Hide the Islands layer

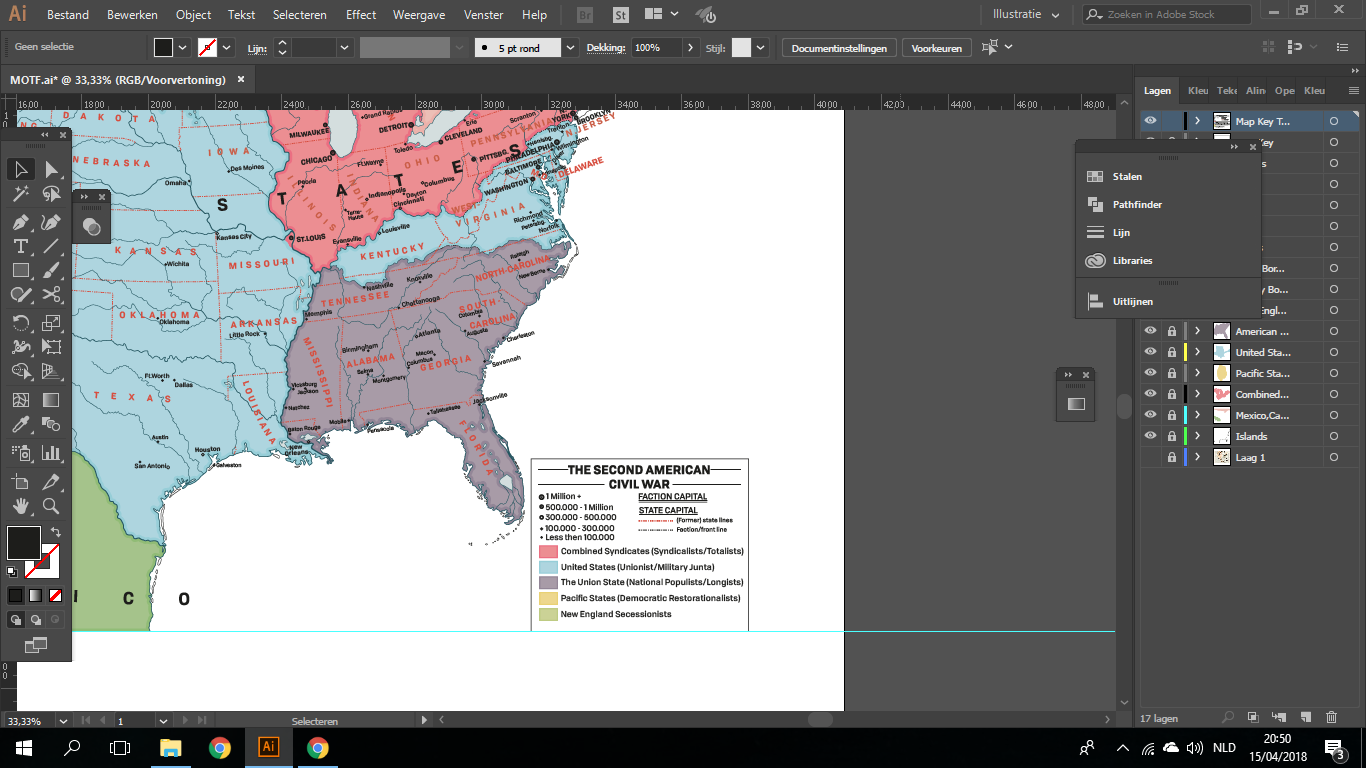(x=1150, y=436)
